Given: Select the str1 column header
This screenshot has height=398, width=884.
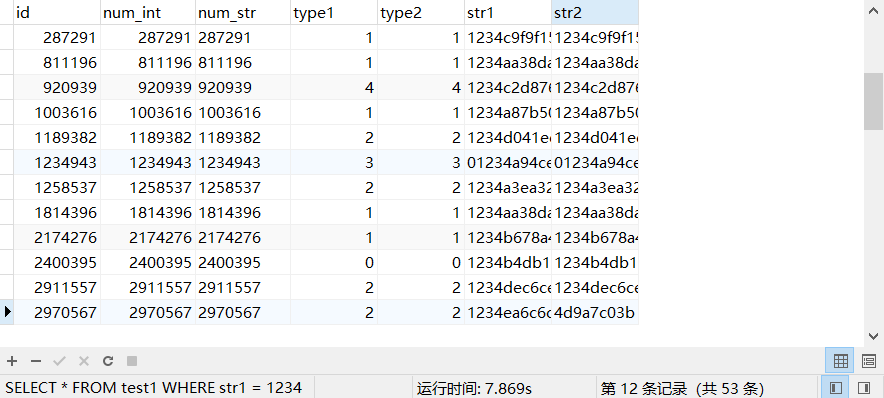Looking at the screenshot, I should pos(507,12).
